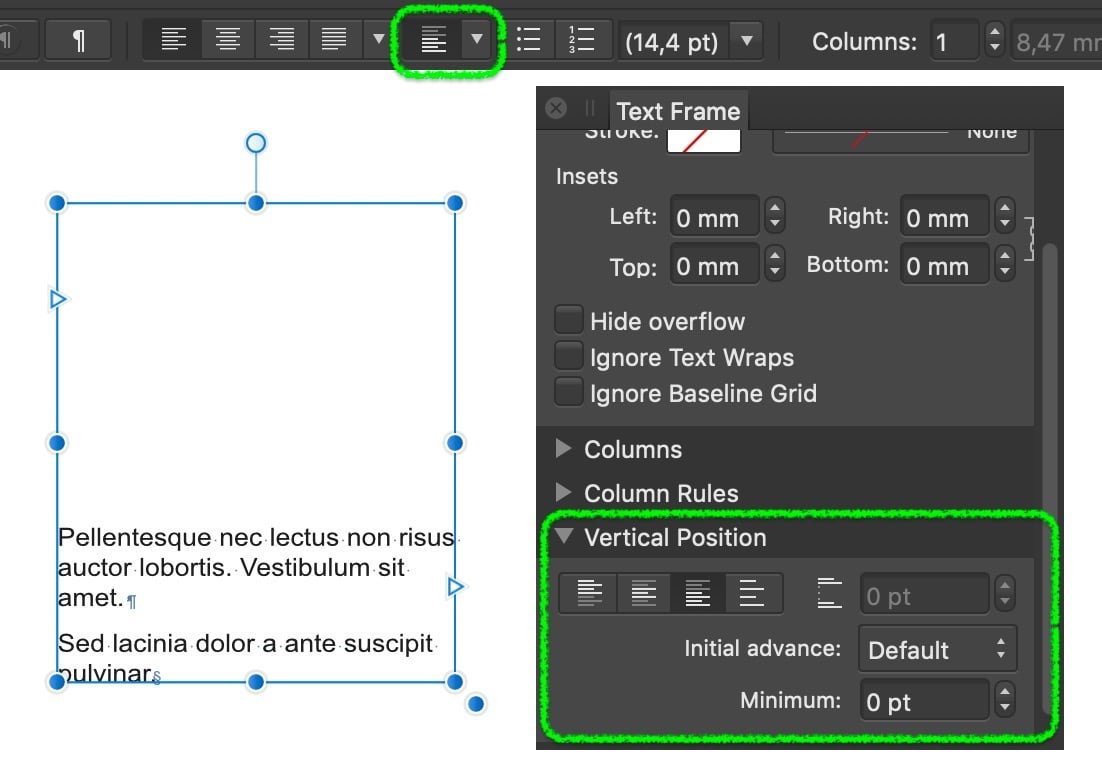Click the Stroke color swatch

click(703, 138)
